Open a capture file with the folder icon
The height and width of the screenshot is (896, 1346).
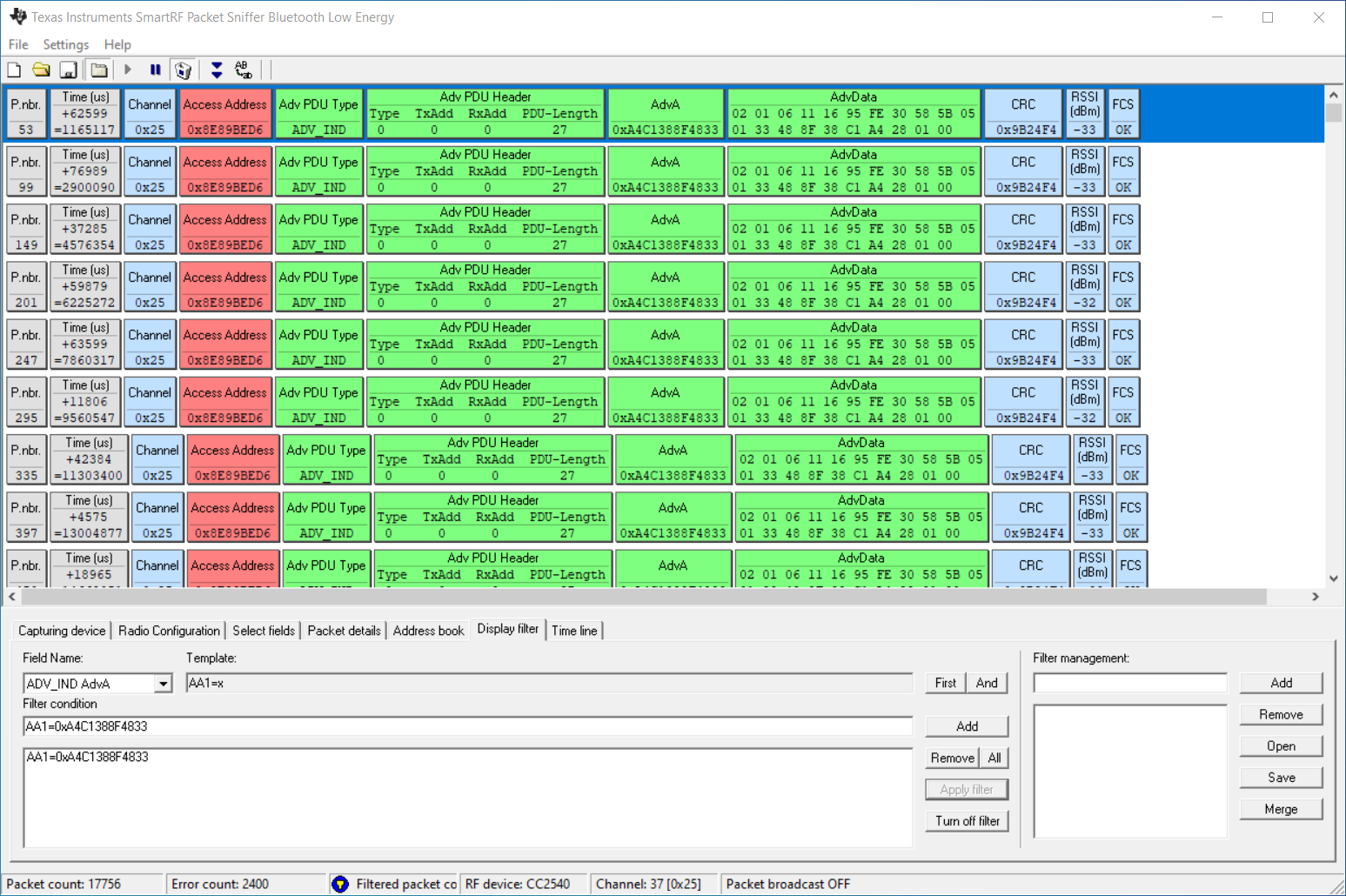[41, 70]
